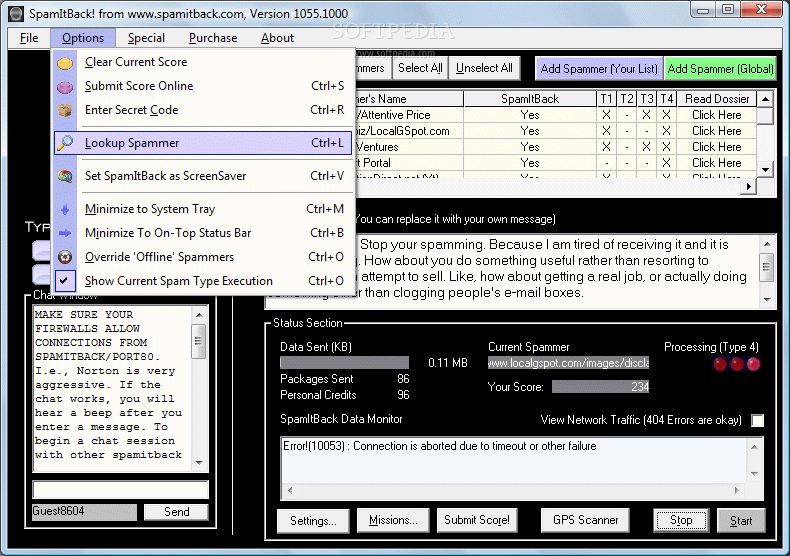
Task: Open dossier Click Here for LocalGSpot.com row
Action: tap(716, 131)
